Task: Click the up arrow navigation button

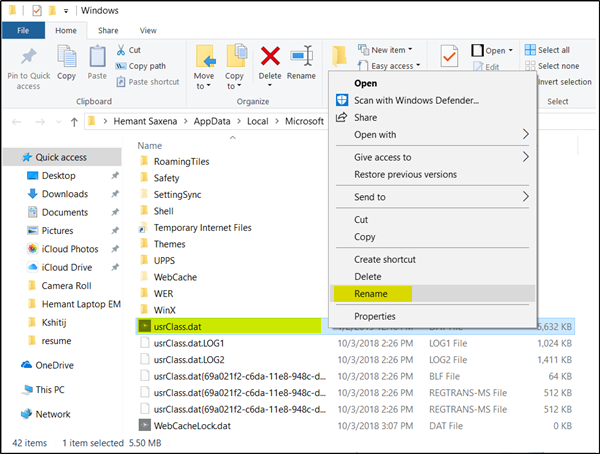Action: [73, 121]
